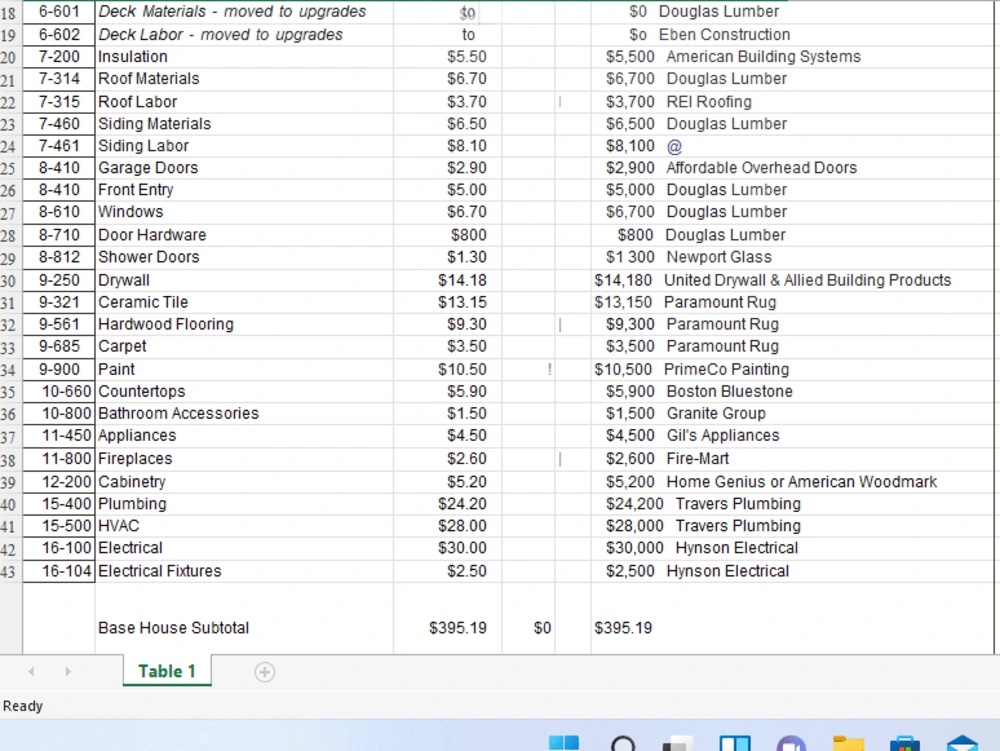Select the Drywall cell

244,281
